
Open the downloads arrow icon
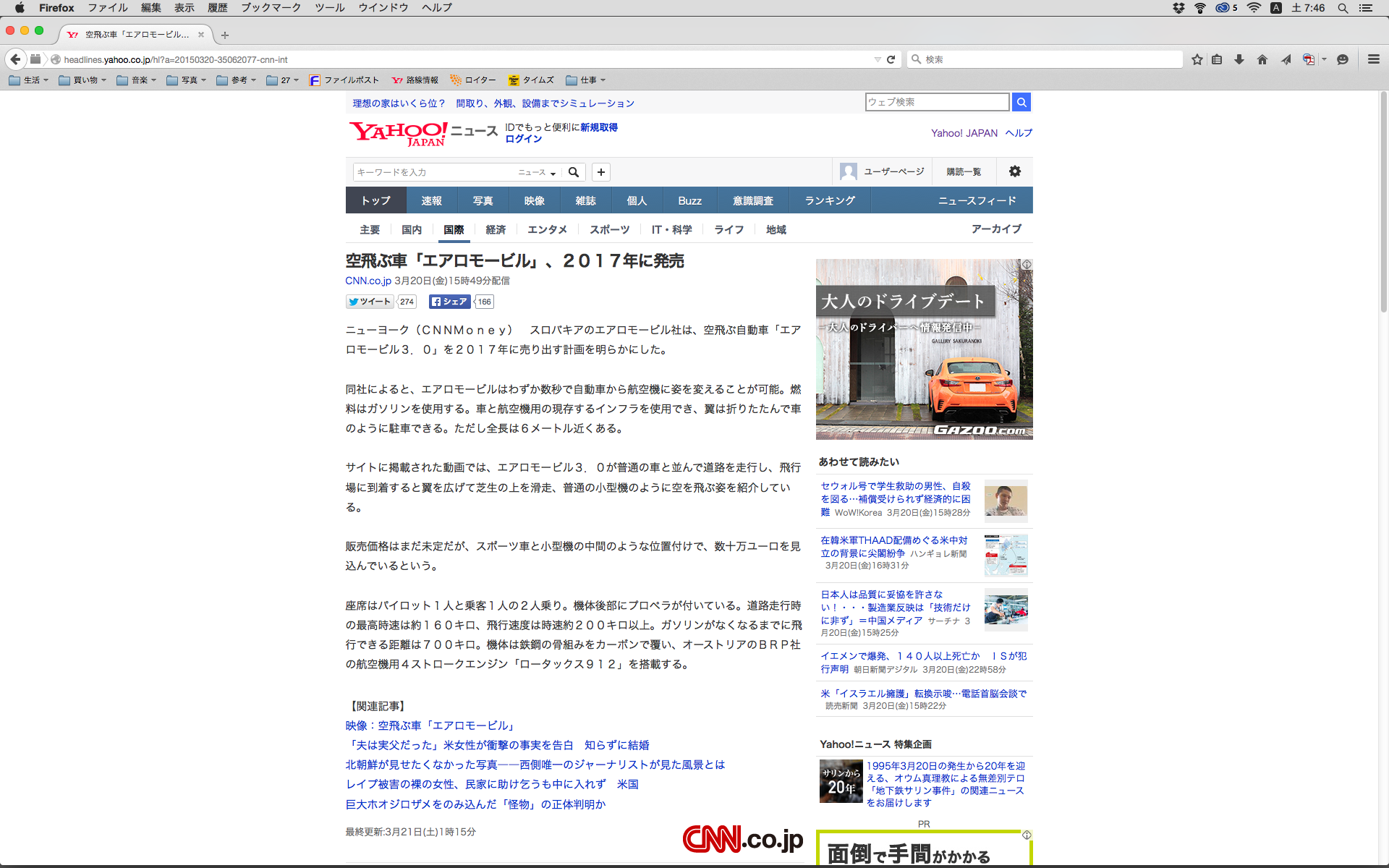pos(1239,59)
